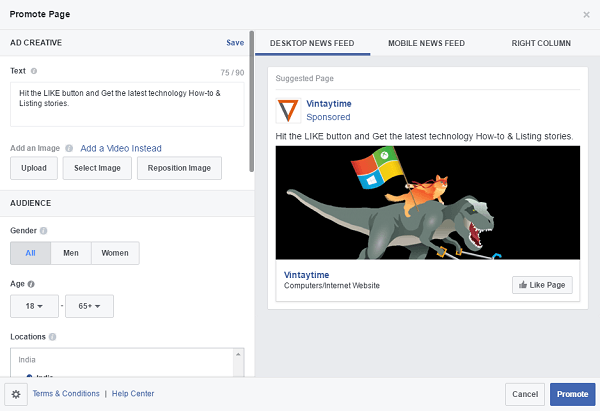Choose Women as target gender
This screenshot has width=600, height=411.
coord(114,253)
